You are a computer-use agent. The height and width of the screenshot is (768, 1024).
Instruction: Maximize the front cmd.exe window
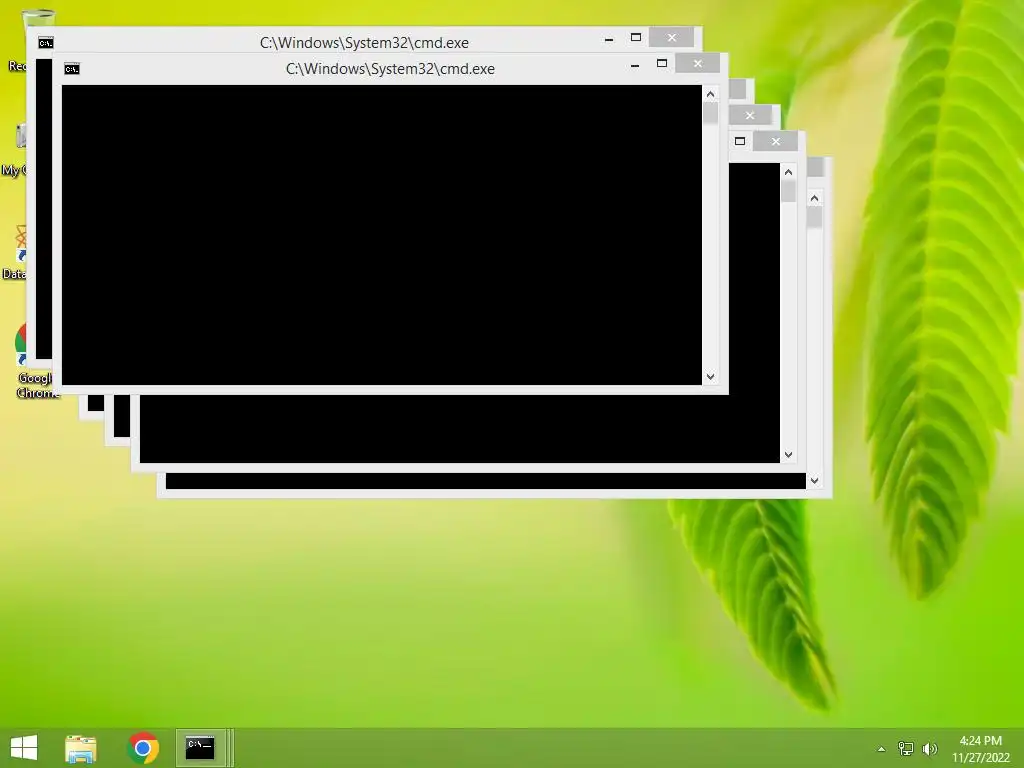point(662,63)
